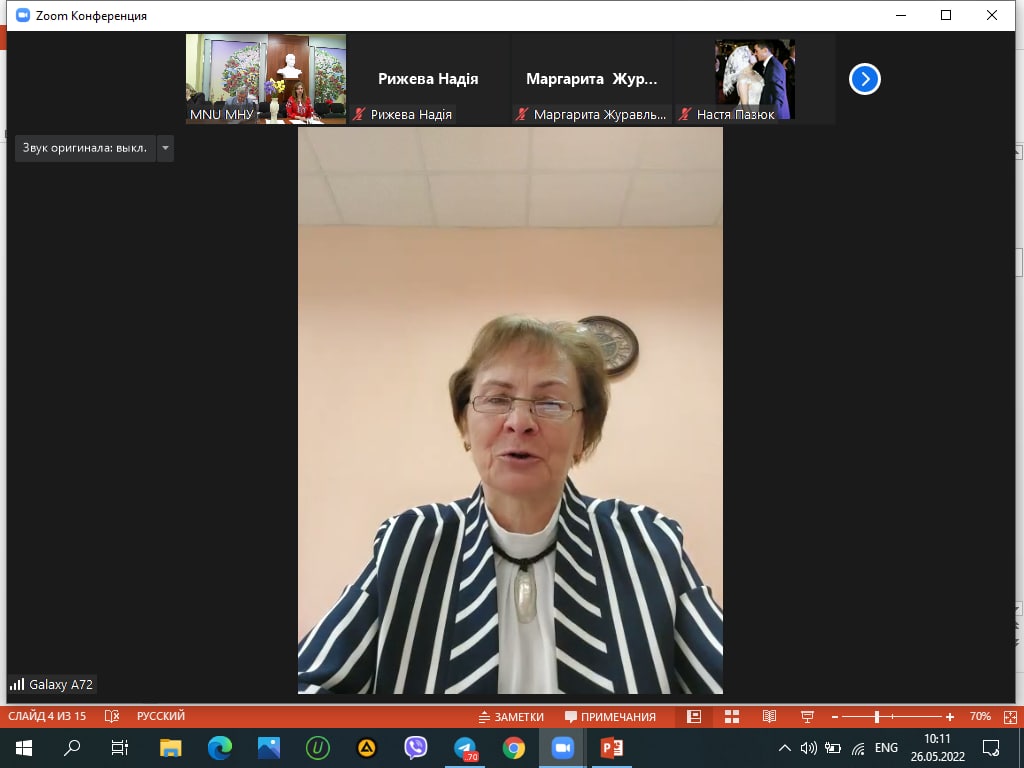The width and height of the screenshot is (1024, 768).
Task: Open Telegram from the taskbar
Action: (x=465, y=747)
